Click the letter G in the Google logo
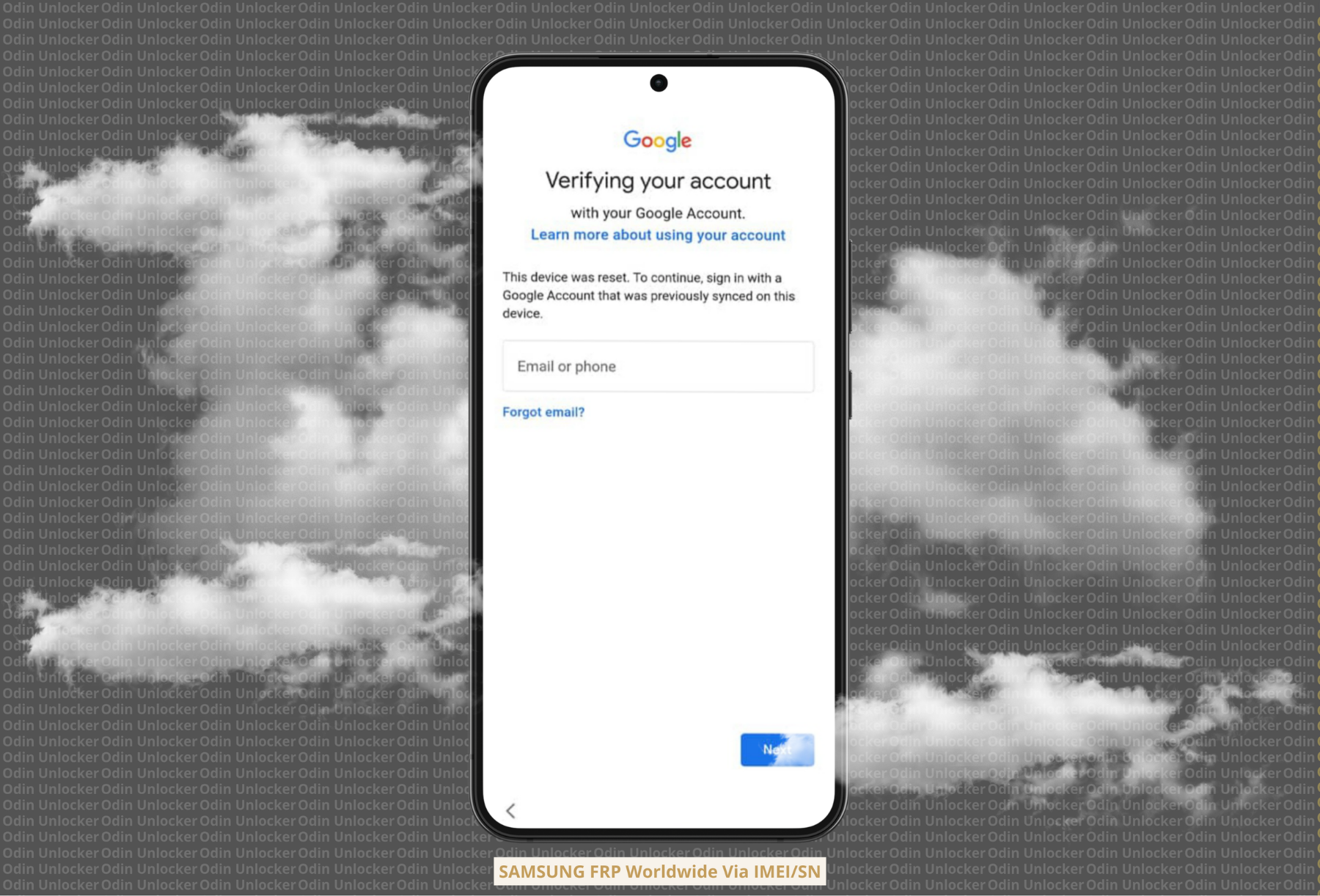Viewport: 1320px width, 896px height. (632, 139)
